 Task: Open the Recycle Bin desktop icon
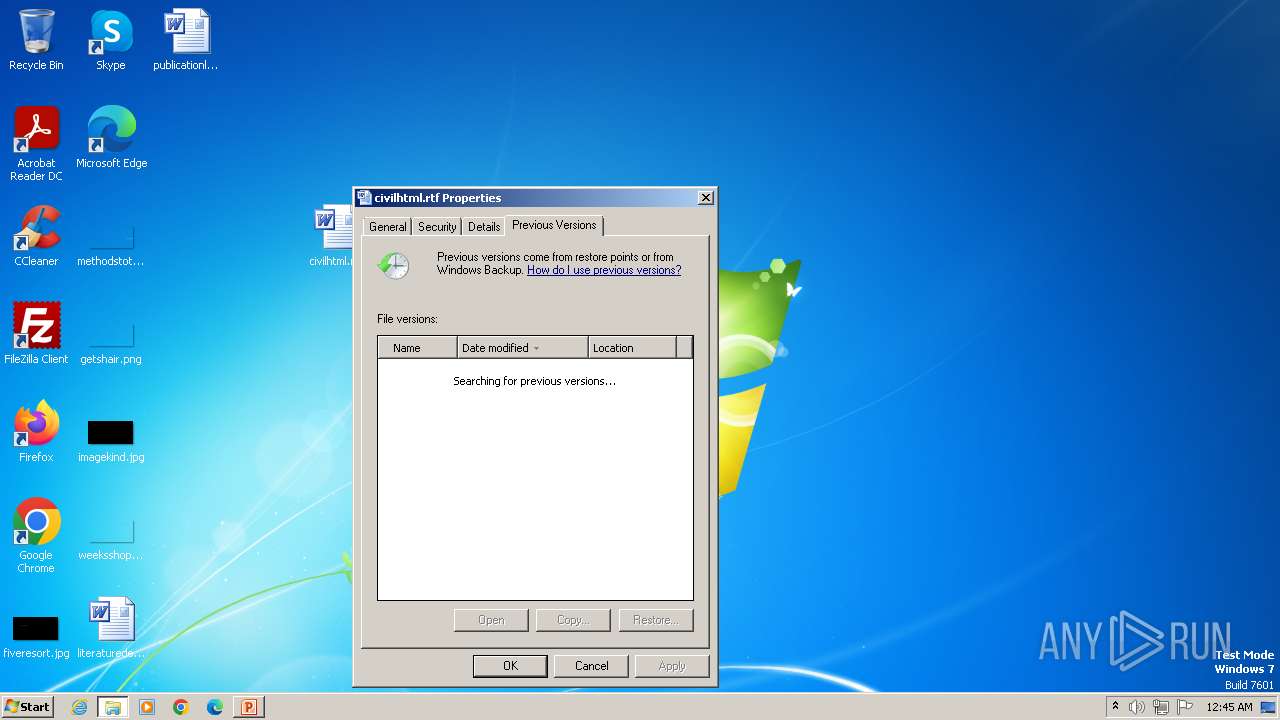[36, 40]
